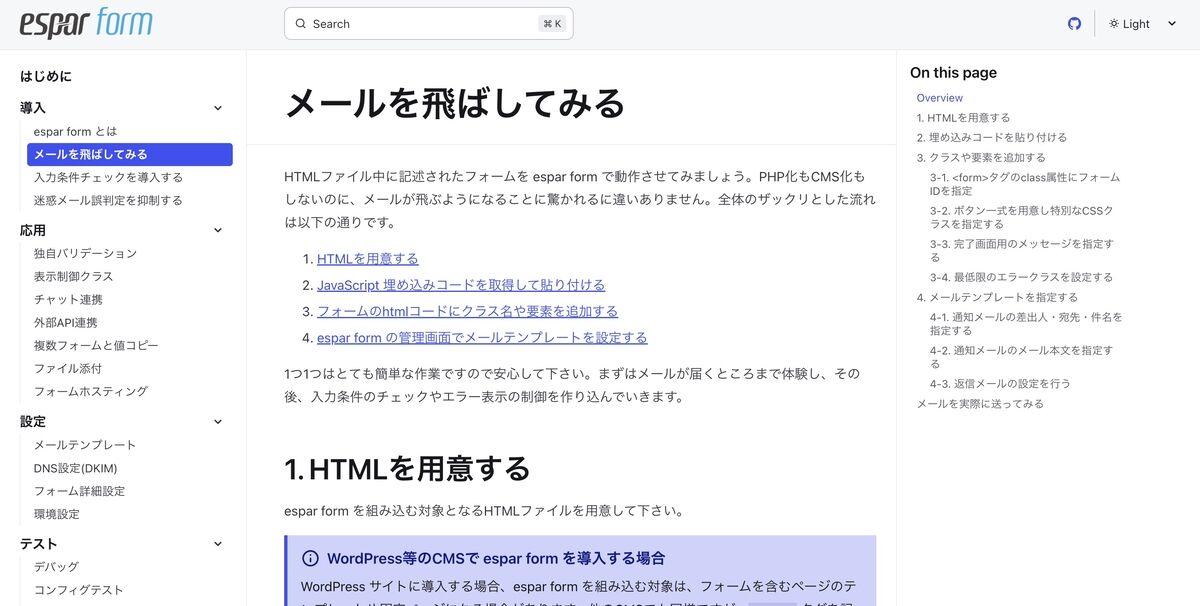Select メールを飛ばしてみる in the sidebar
The image size is (1200, 606).
(x=130, y=154)
